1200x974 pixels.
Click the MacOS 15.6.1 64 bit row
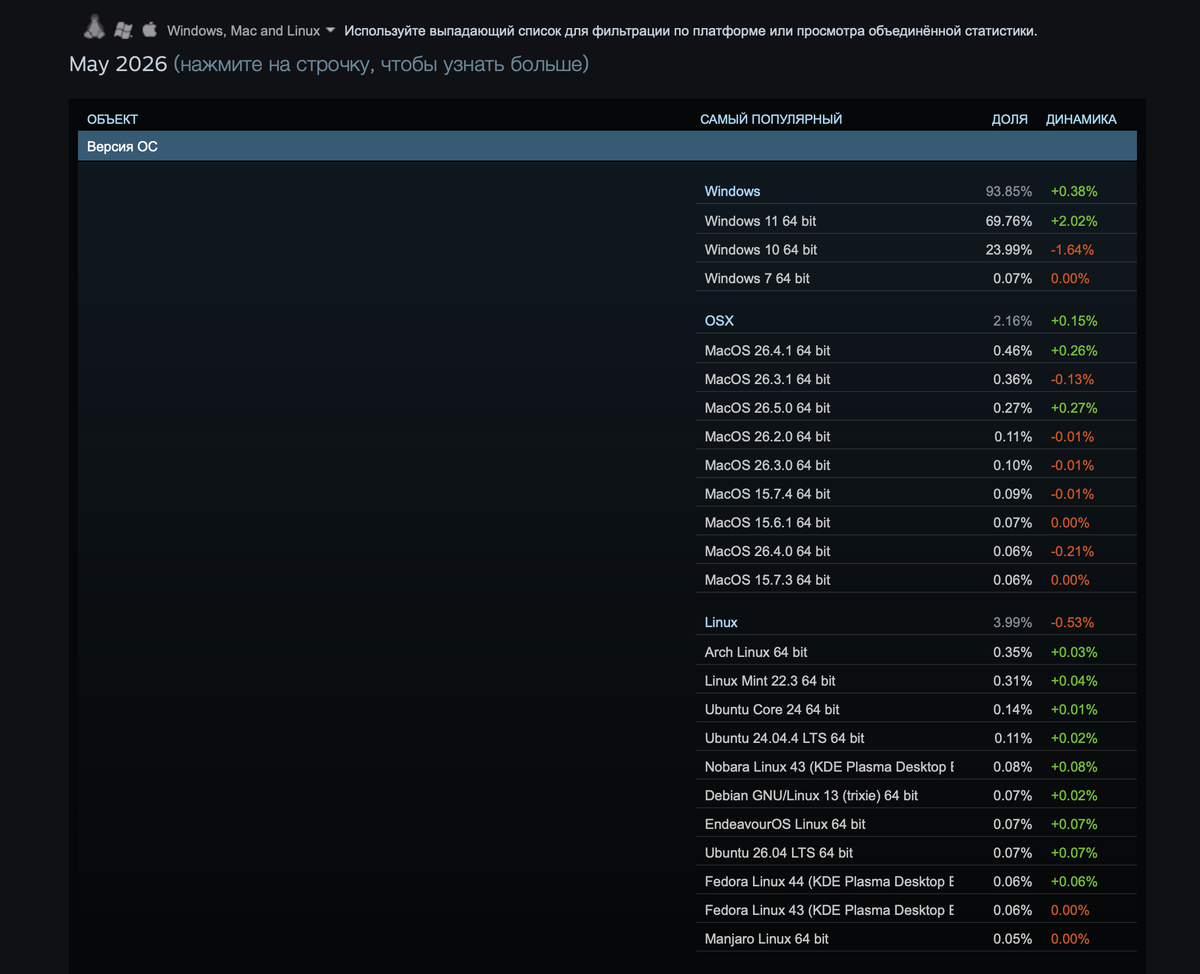point(916,522)
